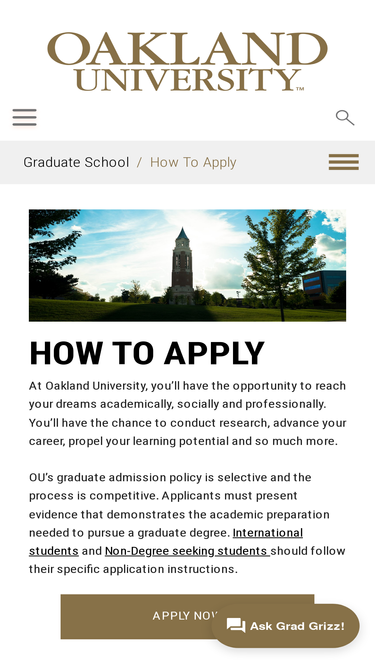Select How To Apply breadcrumb
Image resolution: width=375 pixels, height=667 pixels.
pyautogui.click(x=193, y=162)
